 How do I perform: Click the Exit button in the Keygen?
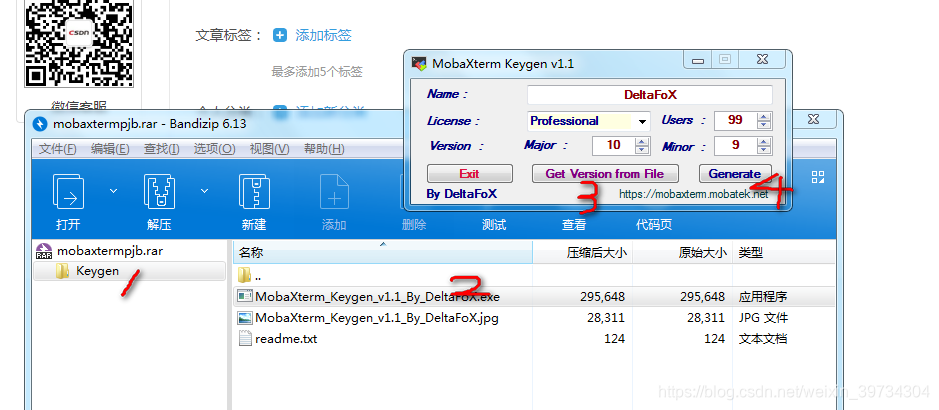pos(470,174)
